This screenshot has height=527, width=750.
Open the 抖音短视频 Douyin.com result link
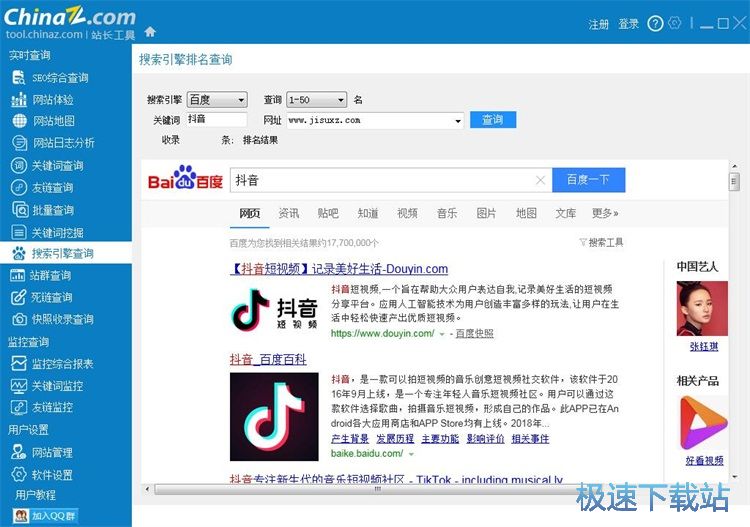tap(339, 269)
